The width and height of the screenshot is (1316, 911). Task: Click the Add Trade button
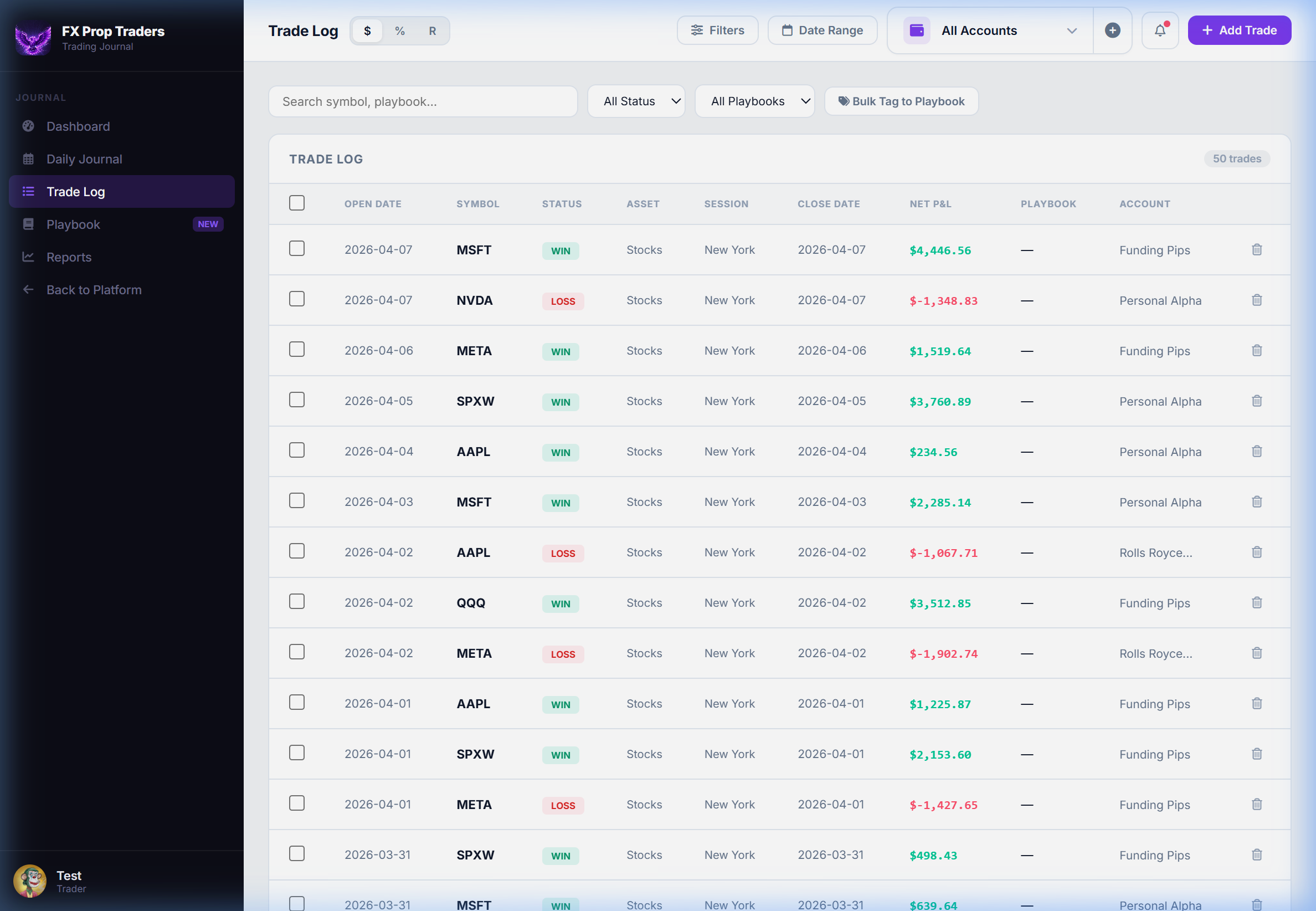(x=1239, y=30)
